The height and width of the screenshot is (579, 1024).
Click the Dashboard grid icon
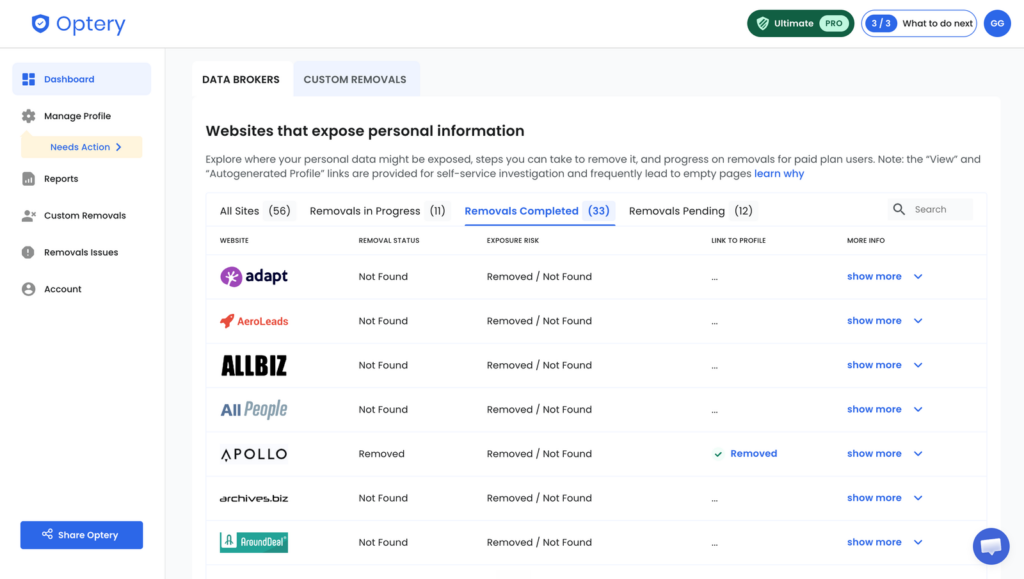[x=29, y=79]
